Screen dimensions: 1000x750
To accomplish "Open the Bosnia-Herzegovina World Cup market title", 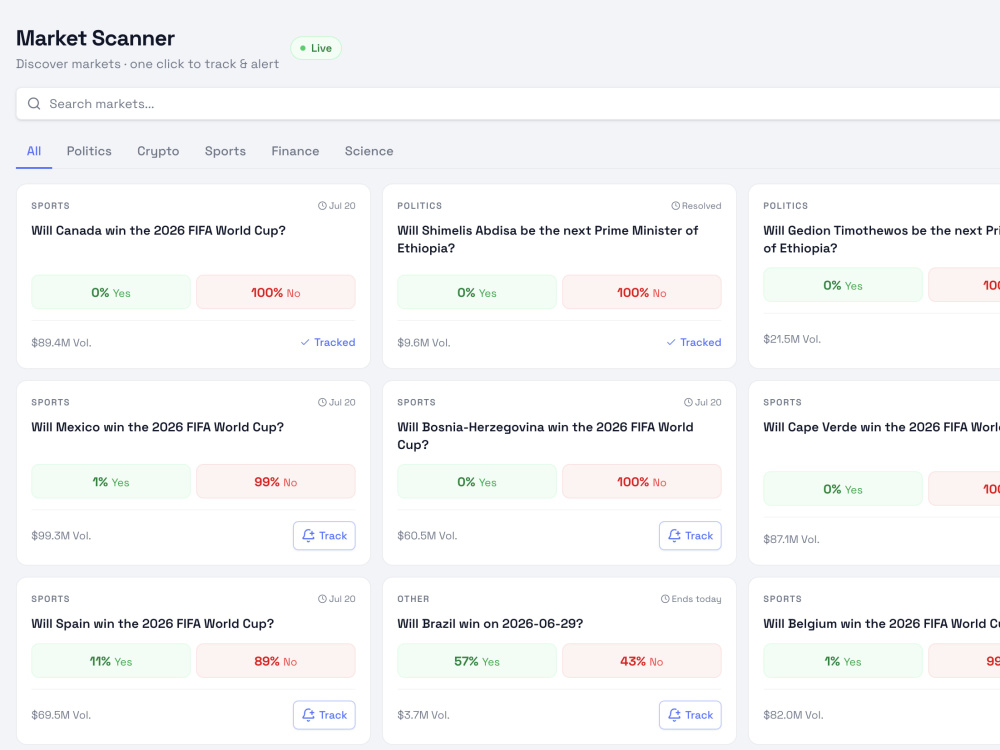I will pos(545,436).
